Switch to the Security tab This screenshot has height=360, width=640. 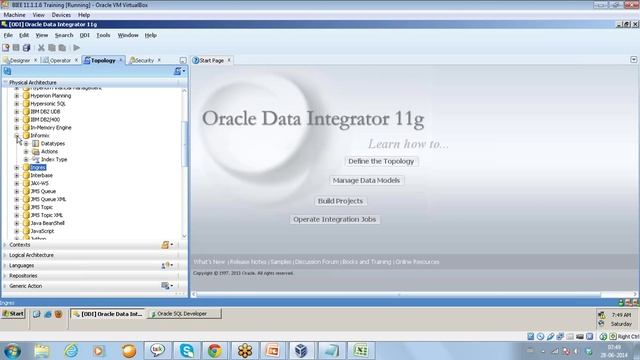click(144, 60)
